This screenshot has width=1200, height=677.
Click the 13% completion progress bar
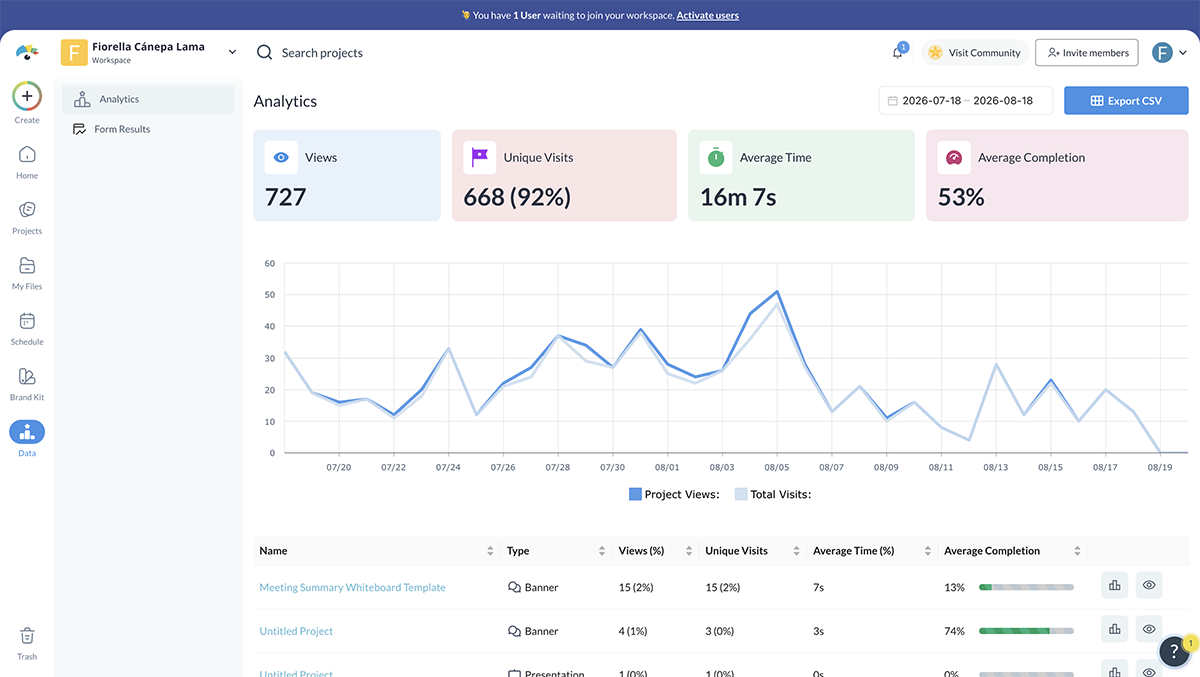coord(1026,588)
